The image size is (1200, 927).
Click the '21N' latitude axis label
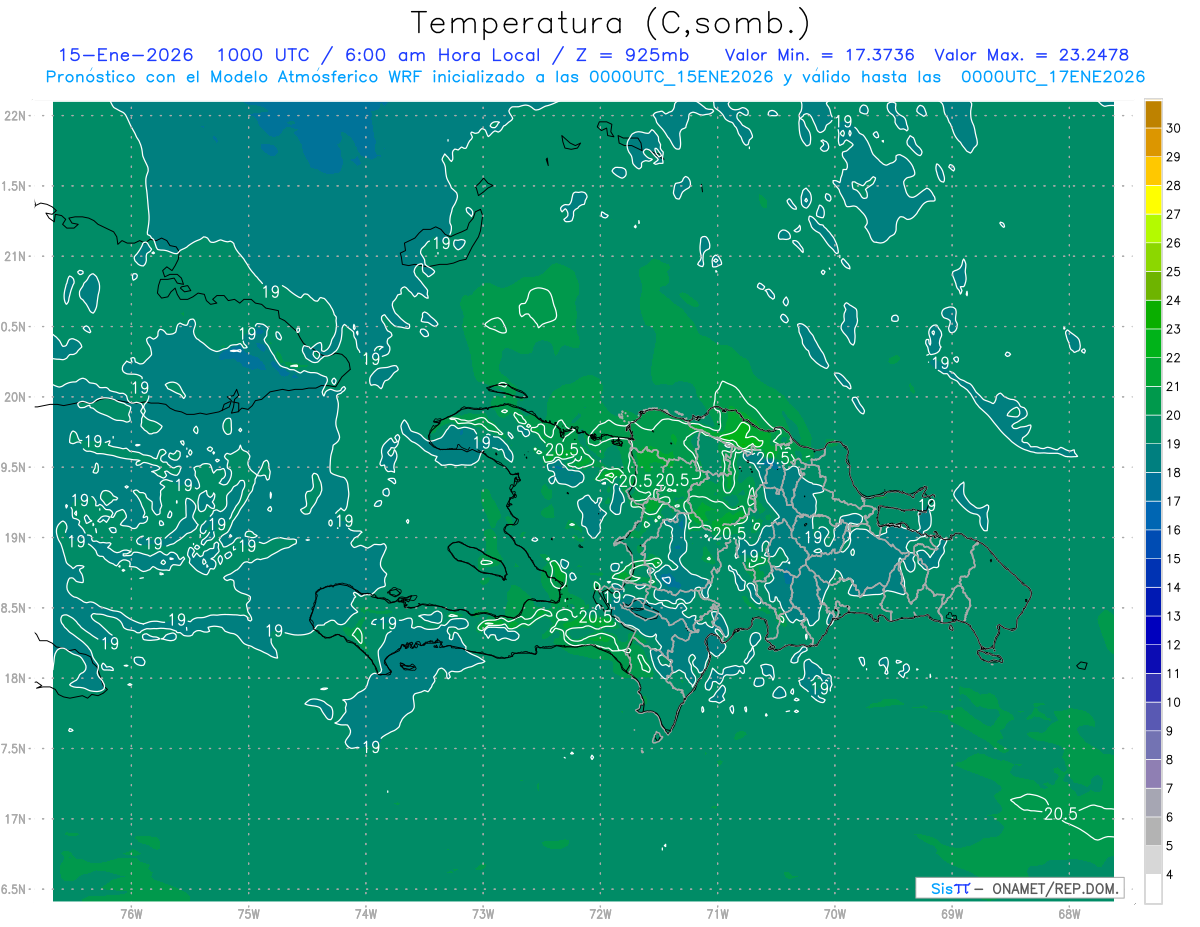click(16, 256)
